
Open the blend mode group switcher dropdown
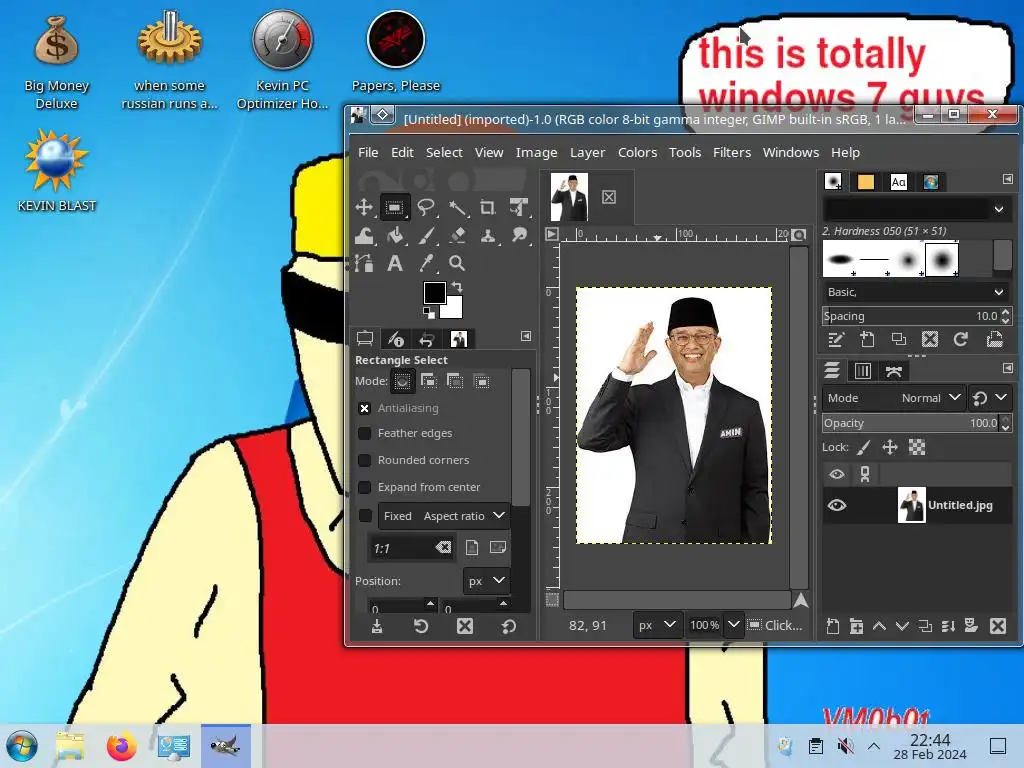990,398
